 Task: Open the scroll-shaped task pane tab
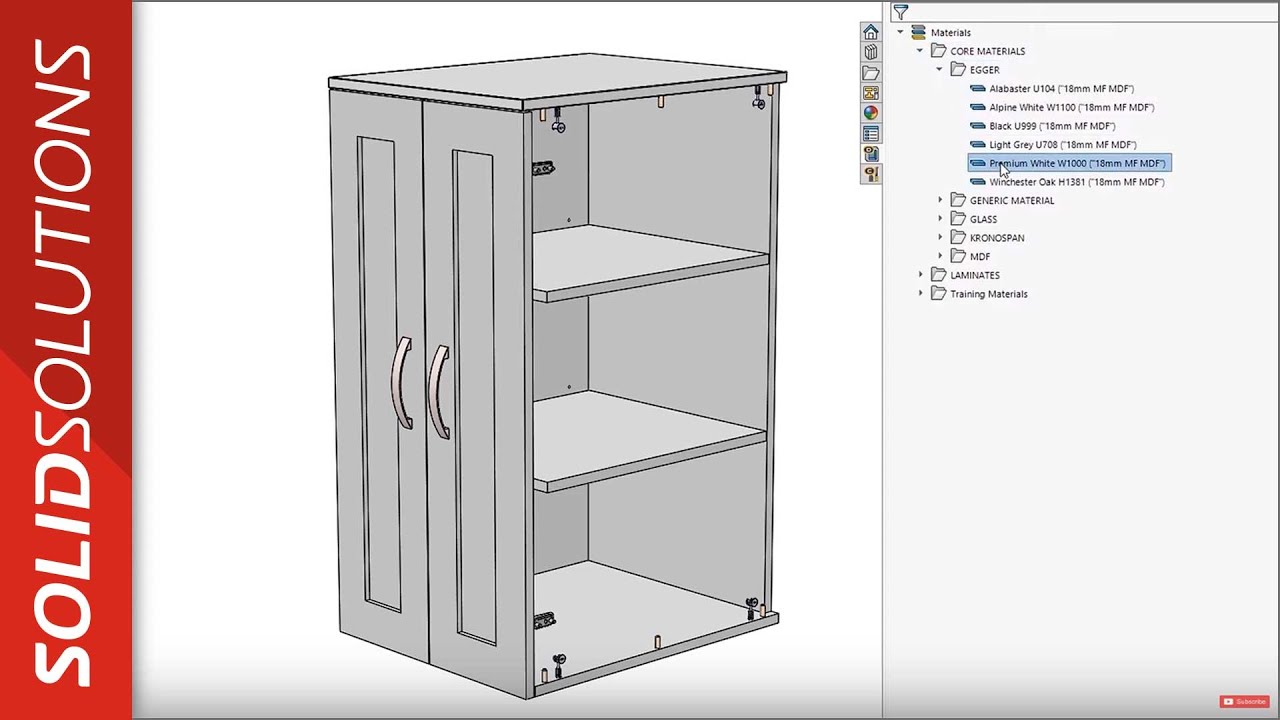pyautogui.click(x=871, y=154)
